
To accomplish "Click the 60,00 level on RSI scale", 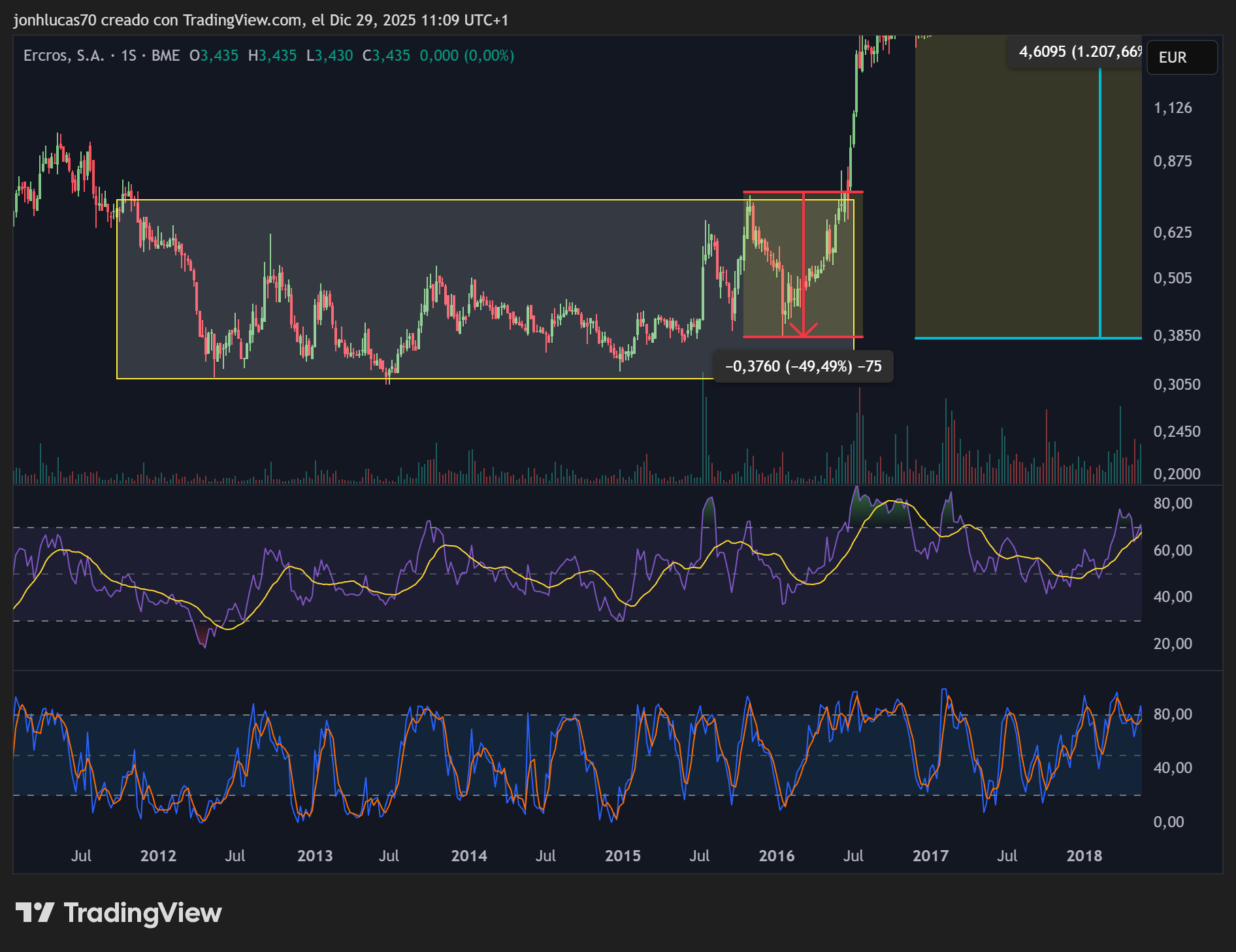I will pos(1172,550).
